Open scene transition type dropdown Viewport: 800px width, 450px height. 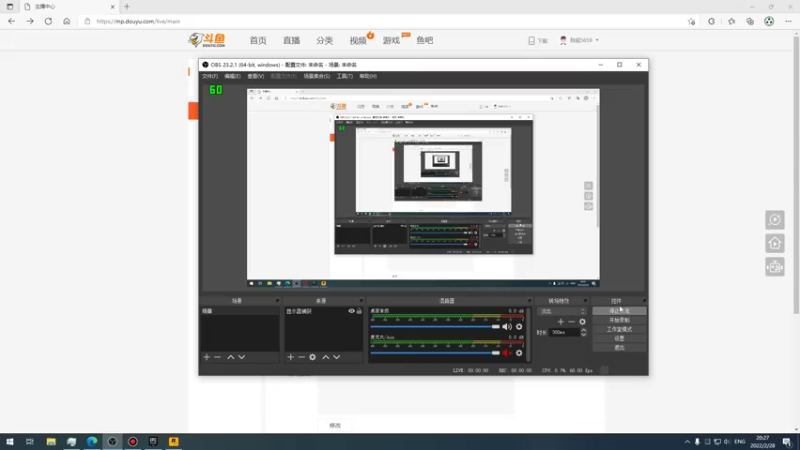coord(563,311)
